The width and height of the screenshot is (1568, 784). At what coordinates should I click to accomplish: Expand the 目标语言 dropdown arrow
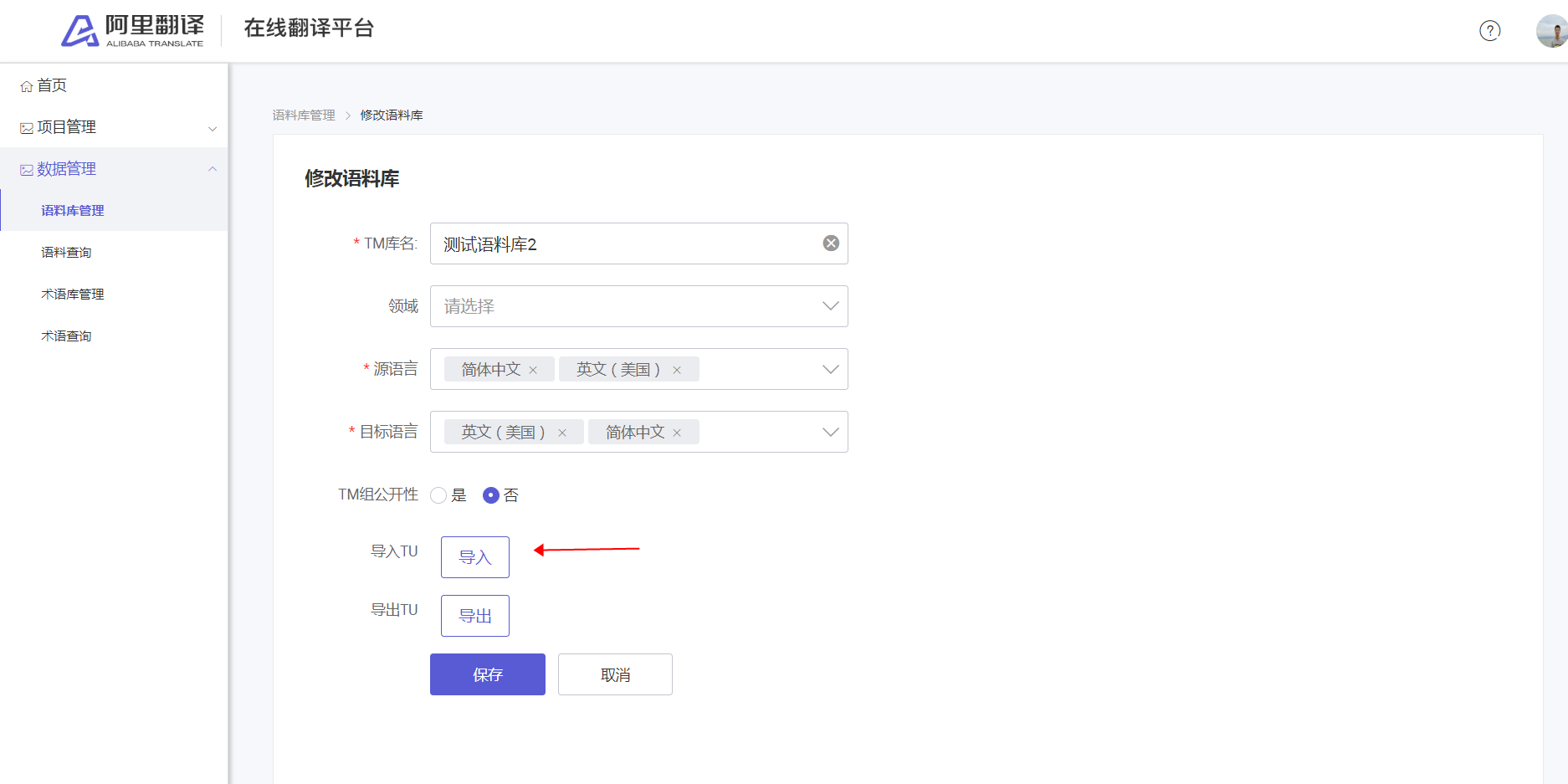[x=830, y=432]
